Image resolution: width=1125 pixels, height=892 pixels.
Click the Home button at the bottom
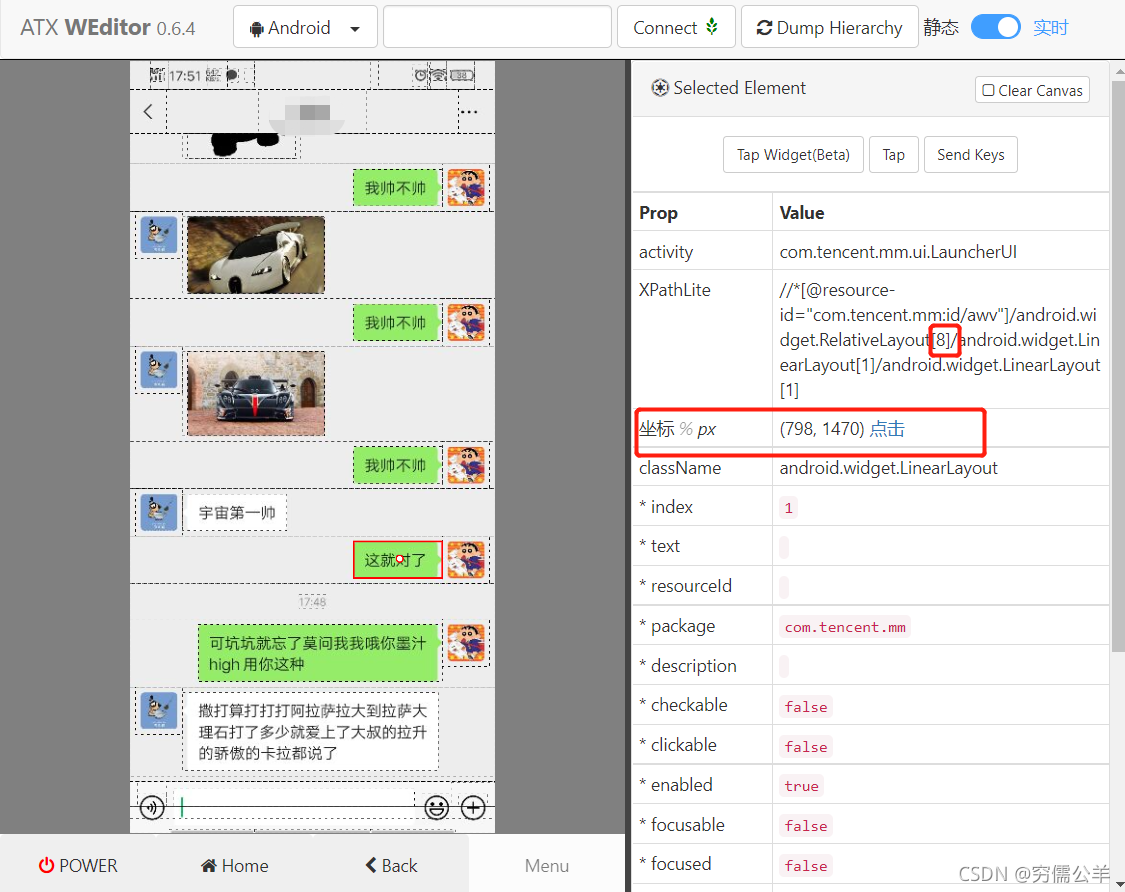(x=235, y=865)
